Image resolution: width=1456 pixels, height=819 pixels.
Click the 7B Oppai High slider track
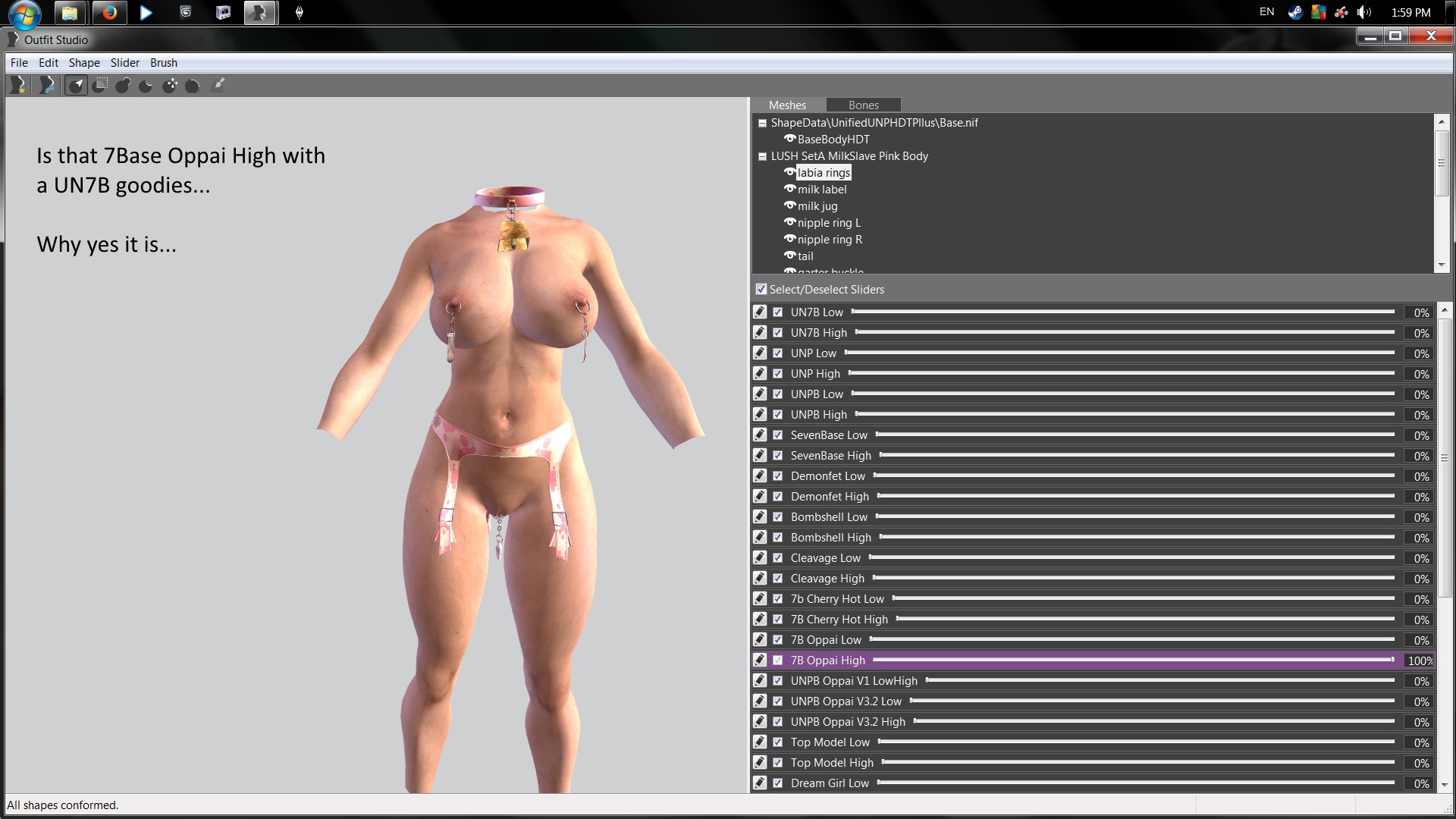1133,660
